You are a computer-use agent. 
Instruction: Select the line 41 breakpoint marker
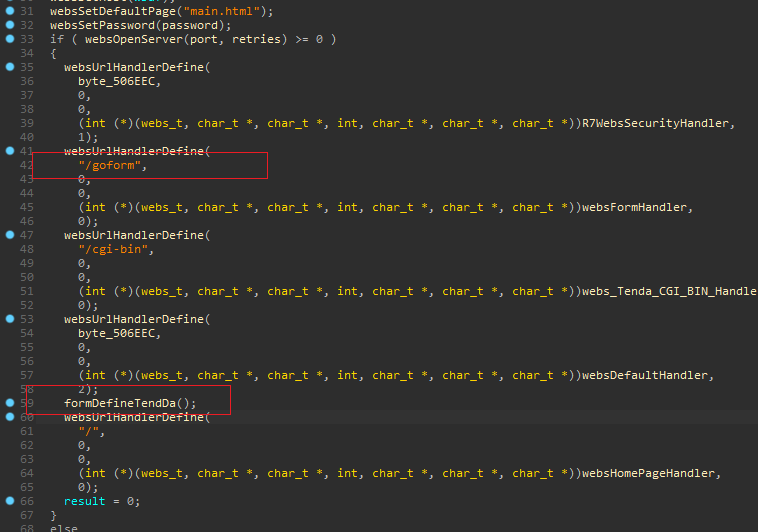tap(10, 151)
